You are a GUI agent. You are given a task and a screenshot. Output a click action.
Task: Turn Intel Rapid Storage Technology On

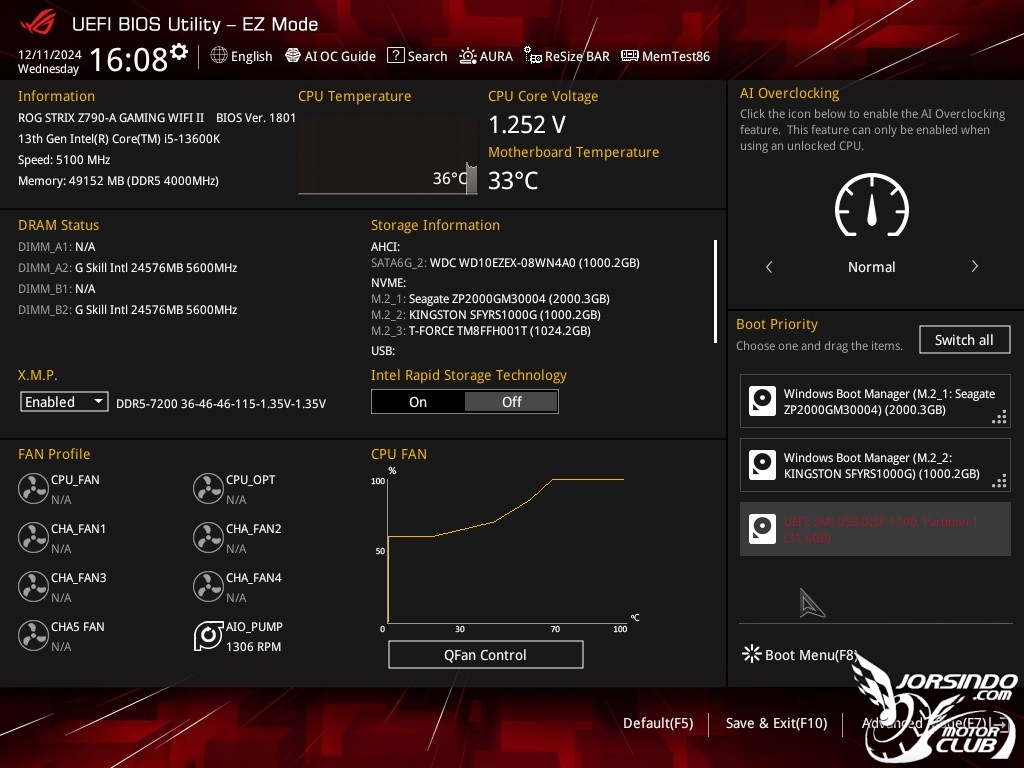coord(418,402)
